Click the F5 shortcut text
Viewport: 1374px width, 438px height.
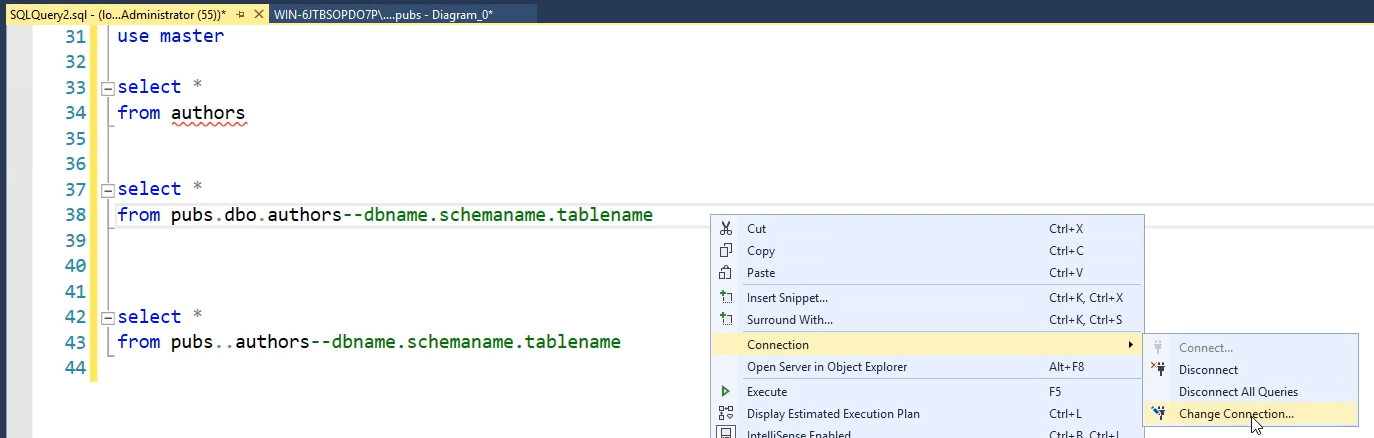point(1056,392)
